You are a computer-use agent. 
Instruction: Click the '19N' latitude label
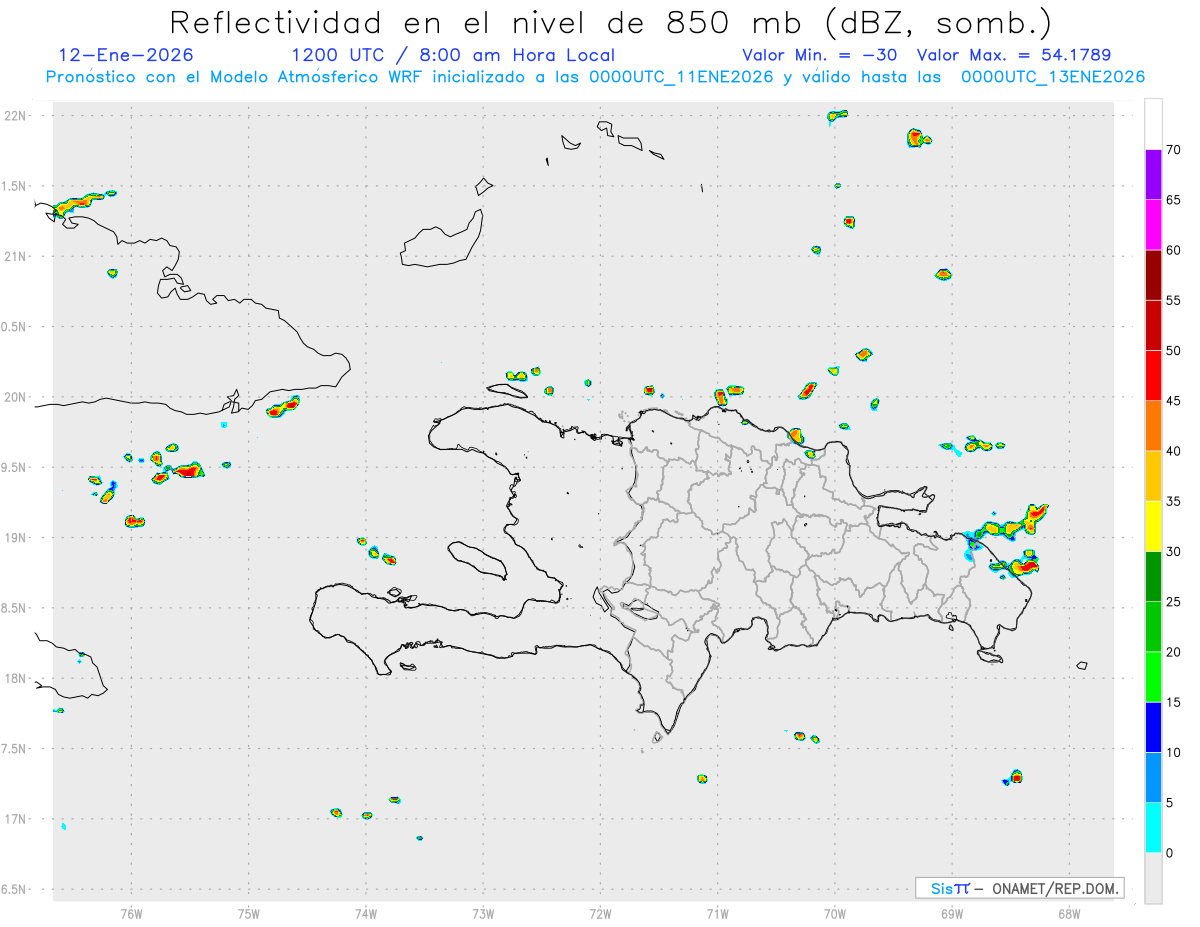(17, 538)
